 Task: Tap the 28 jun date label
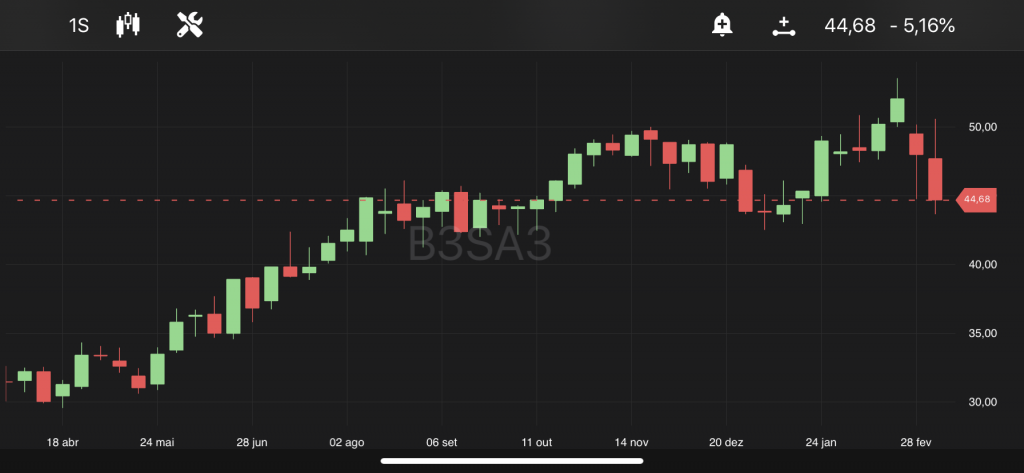(252, 442)
